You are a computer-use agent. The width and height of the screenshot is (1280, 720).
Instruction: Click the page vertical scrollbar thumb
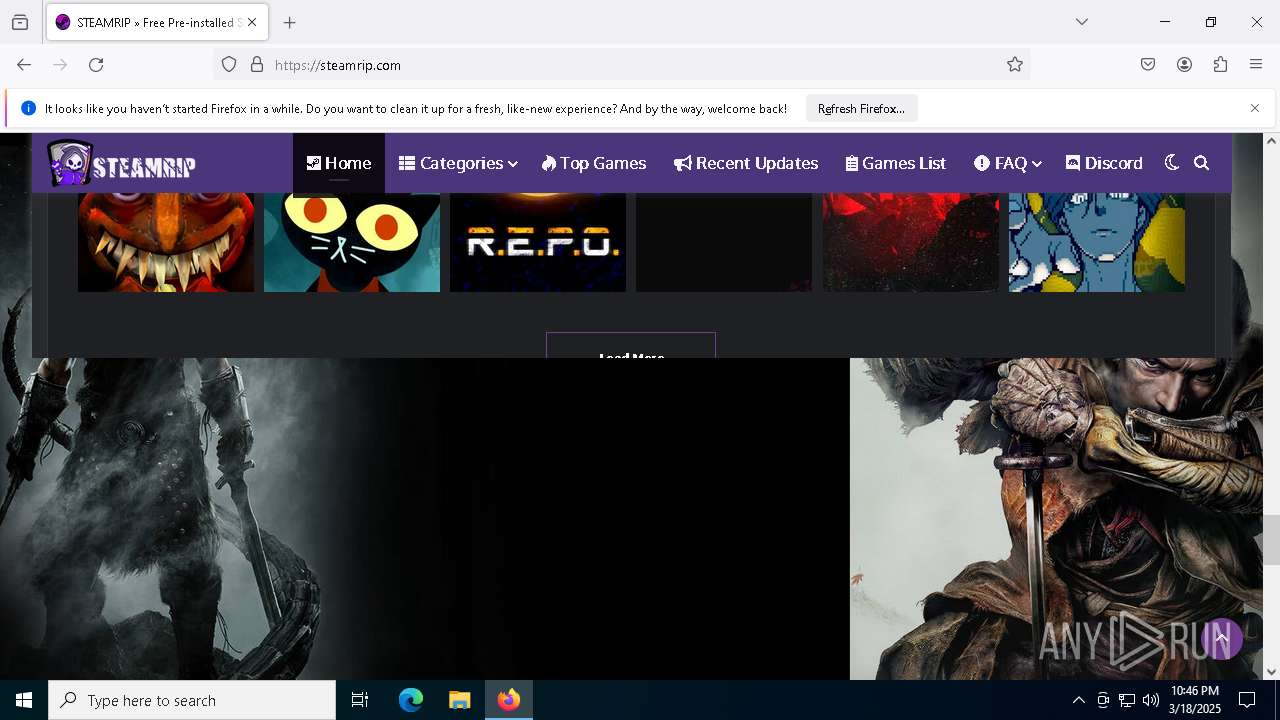(1271, 539)
